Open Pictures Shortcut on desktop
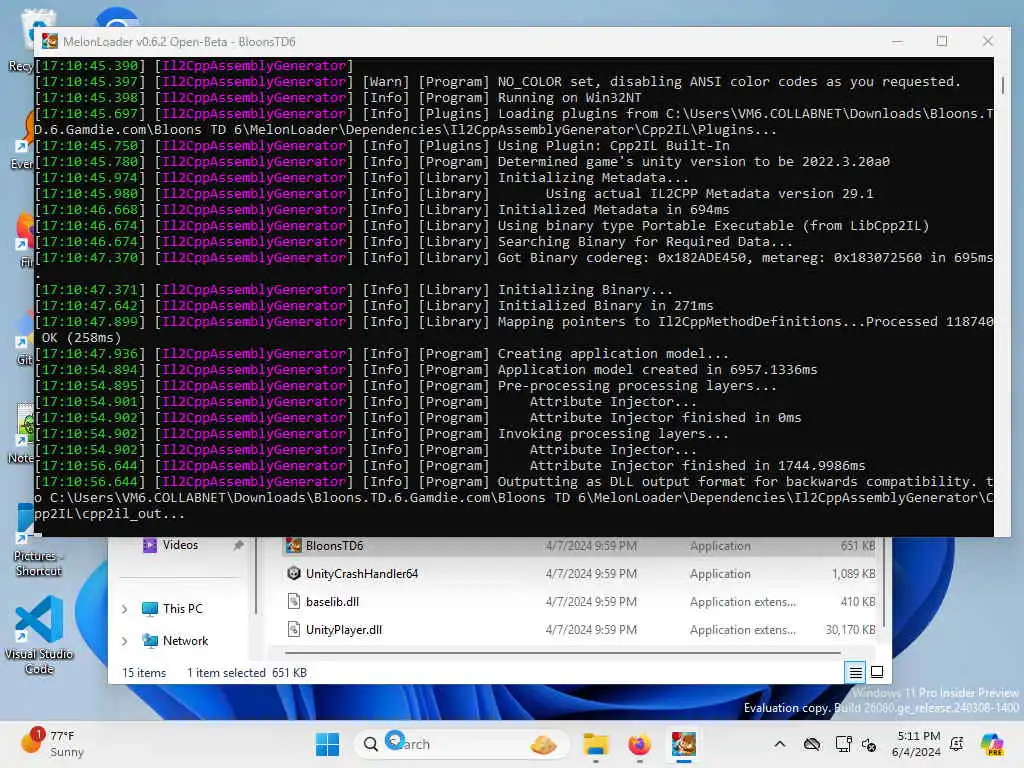This screenshot has height=768, width=1024. [x=39, y=542]
